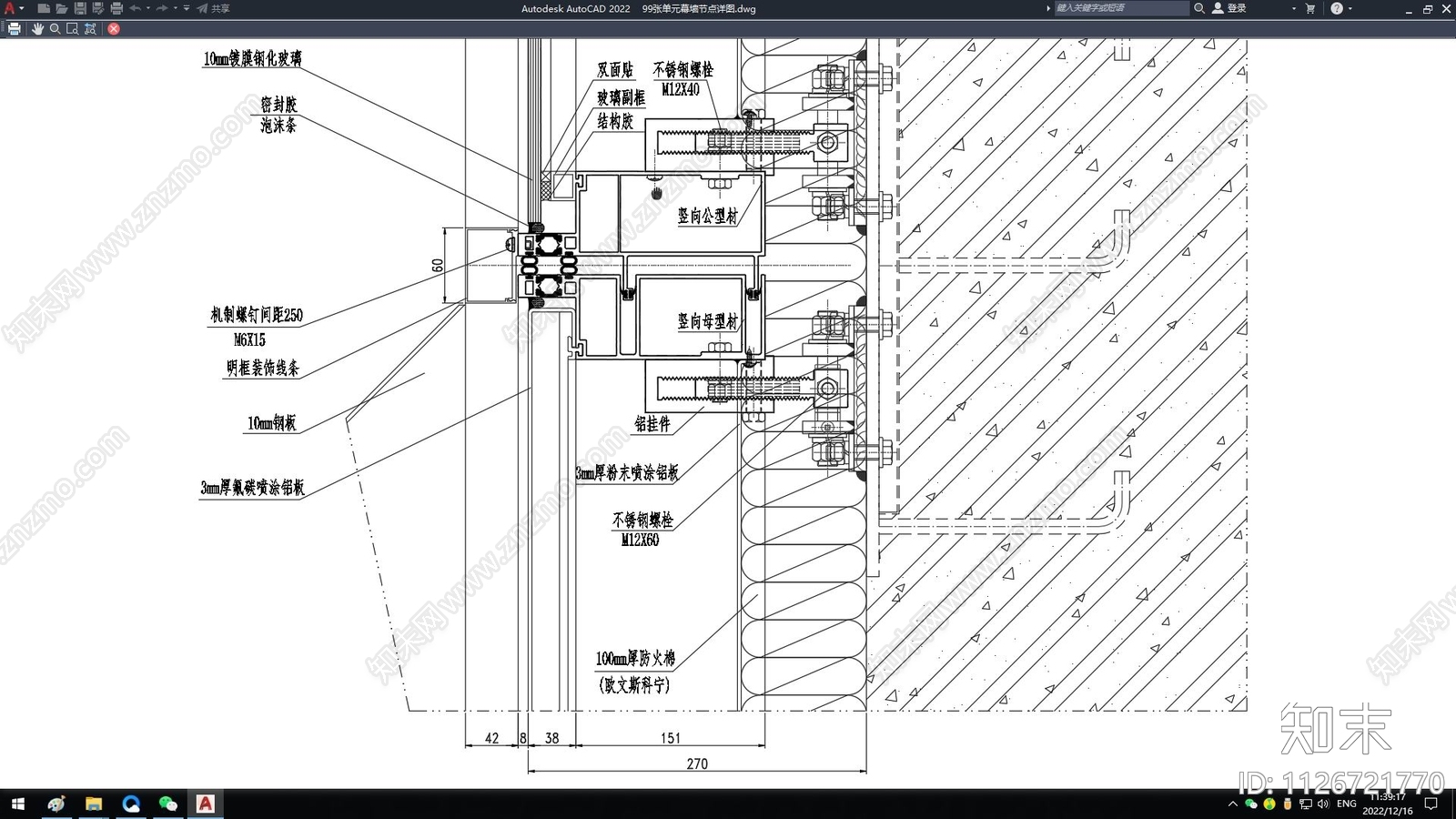Redo the last undone action
The height and width of the screenshot is (819, 1456).
pos(162,8)
